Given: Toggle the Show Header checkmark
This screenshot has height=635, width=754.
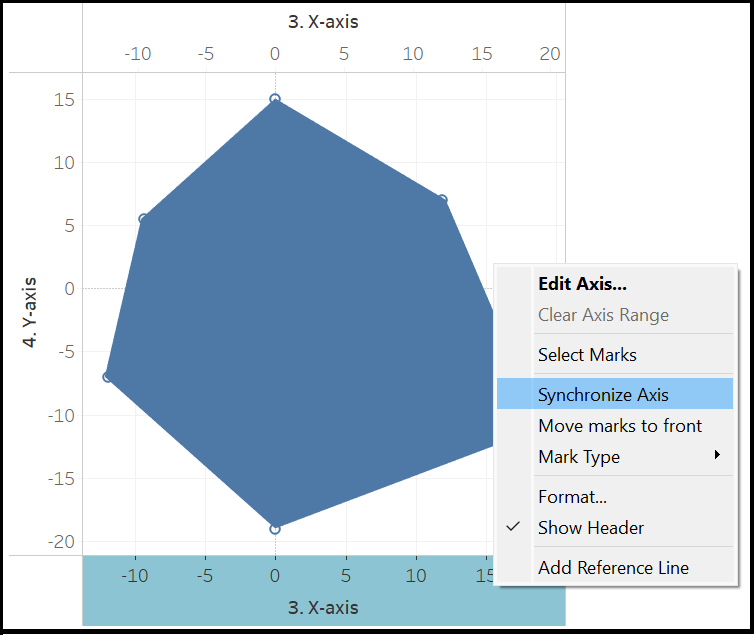Looking at the screenshot, I should pyautogui.click(x=514, y=527).
